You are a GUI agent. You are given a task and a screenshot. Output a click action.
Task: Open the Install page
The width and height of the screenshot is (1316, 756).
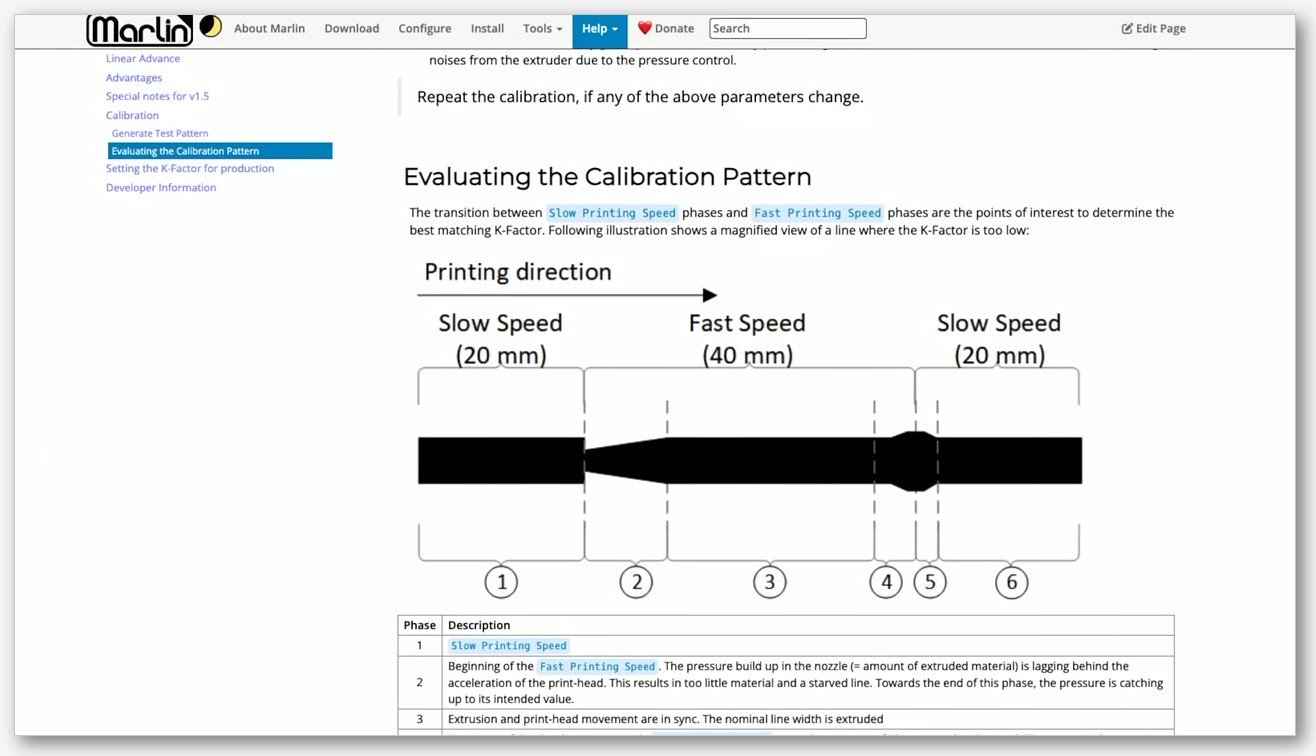point(487,29)
